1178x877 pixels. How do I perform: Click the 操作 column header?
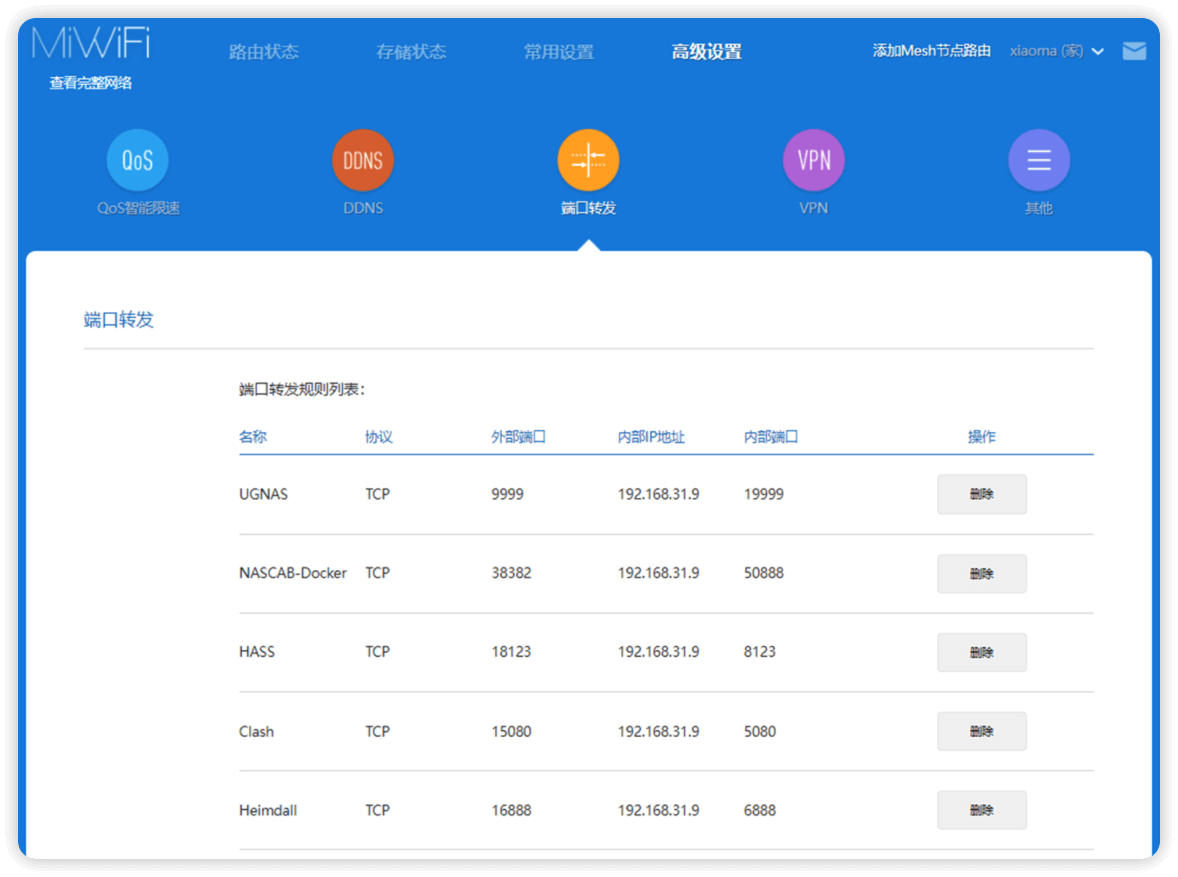click(x=981, y=437)
